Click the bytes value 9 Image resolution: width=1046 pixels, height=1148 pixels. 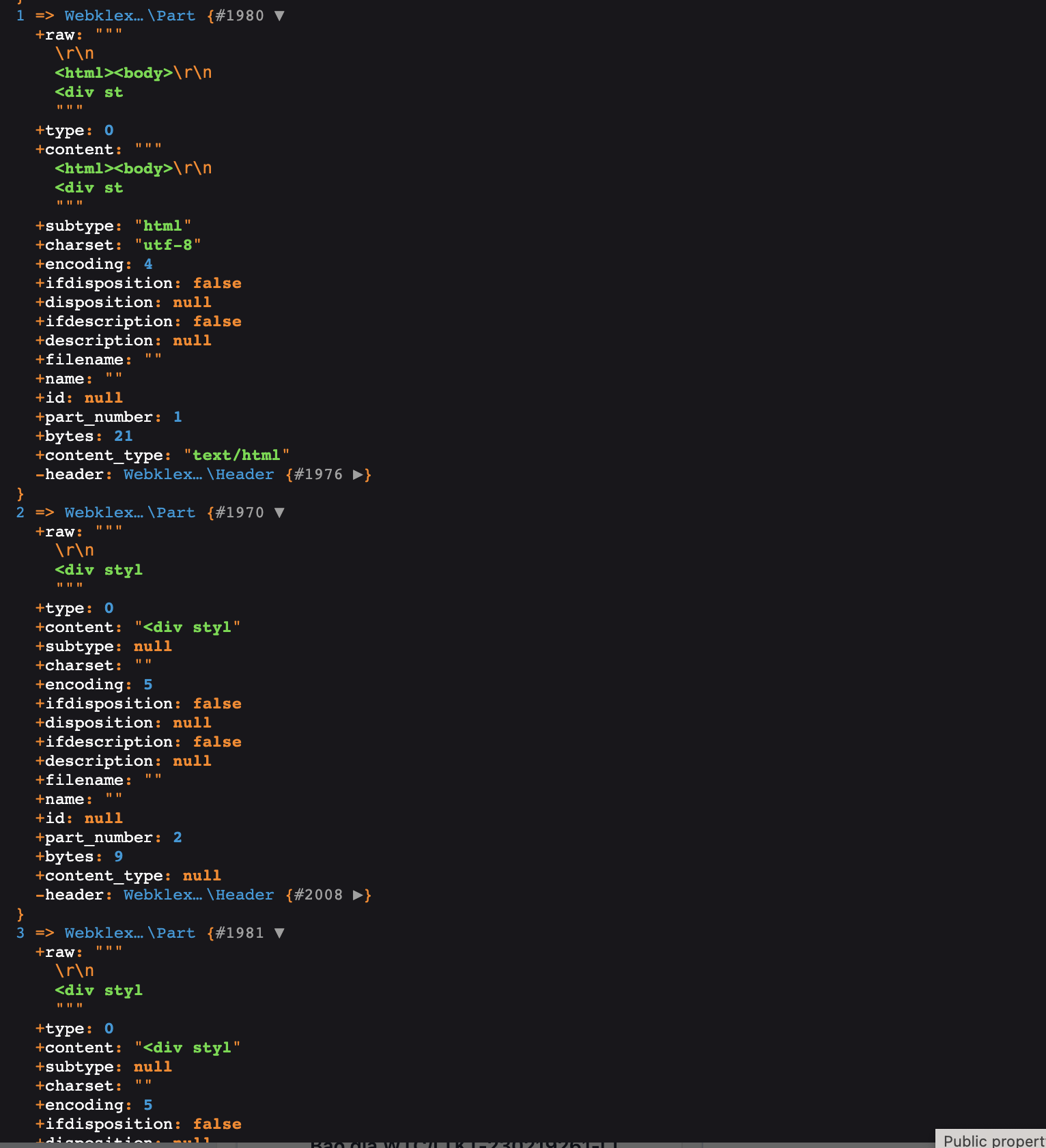tap(119, 857)
